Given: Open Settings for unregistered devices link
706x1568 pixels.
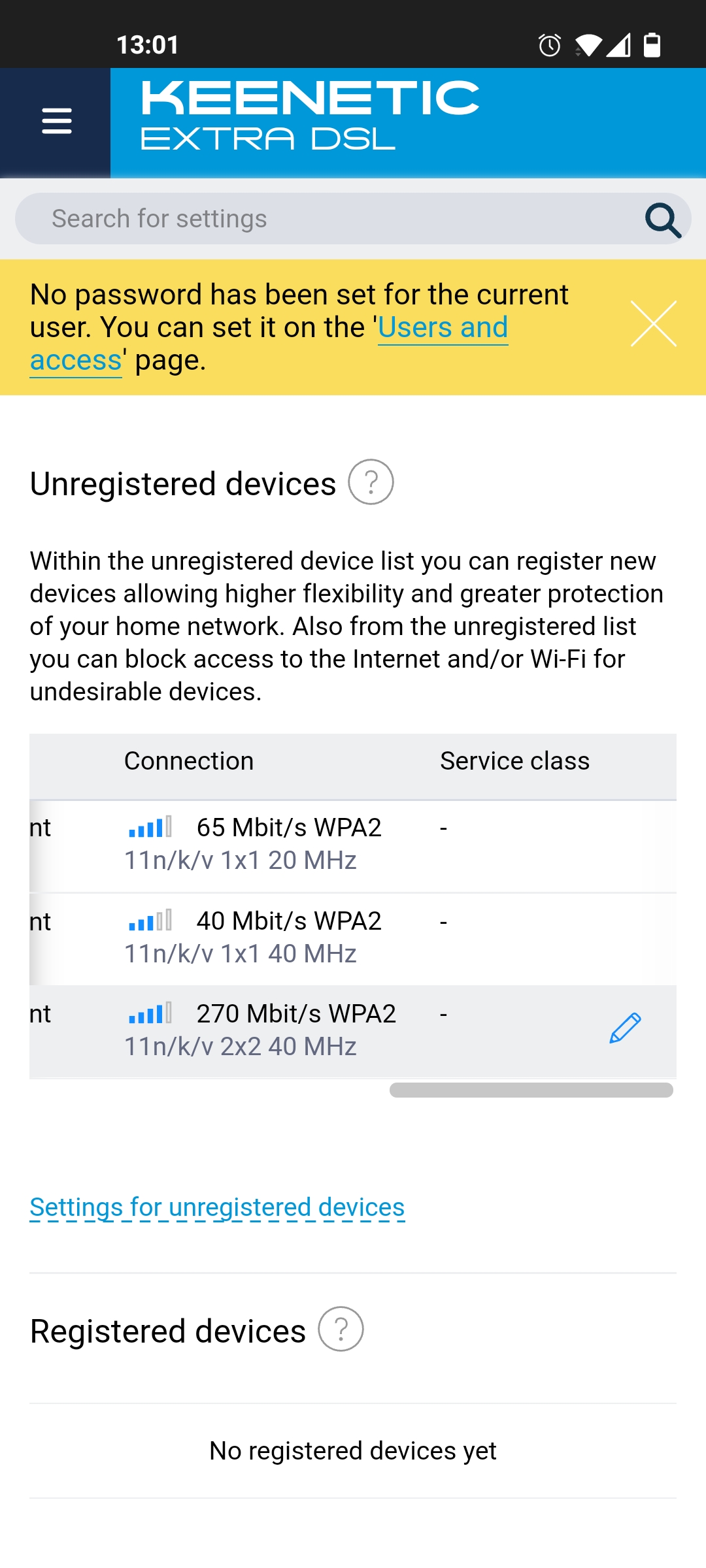Looking at the screenshot, I should pos(217,1207).
